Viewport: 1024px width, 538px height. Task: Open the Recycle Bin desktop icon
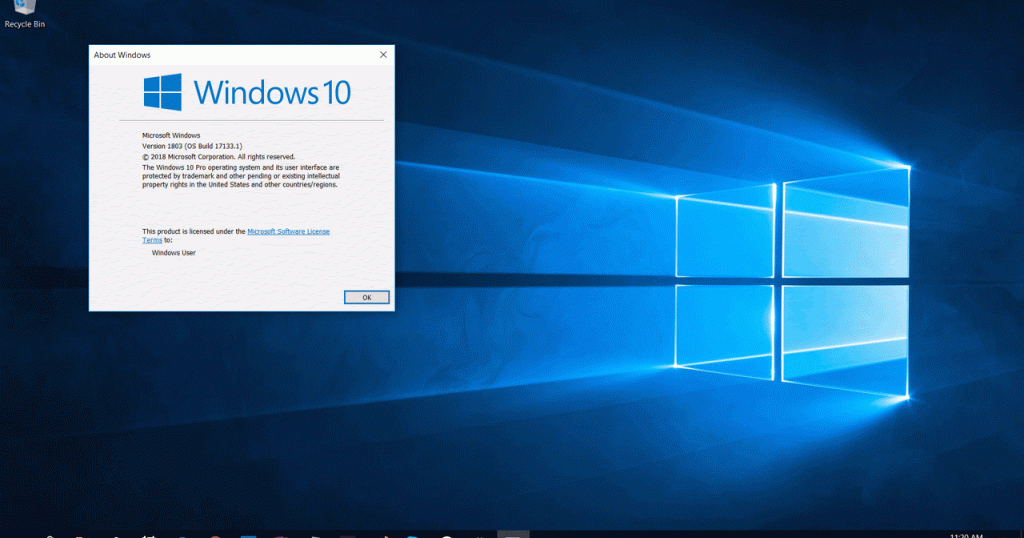click(x=25, y=14)
